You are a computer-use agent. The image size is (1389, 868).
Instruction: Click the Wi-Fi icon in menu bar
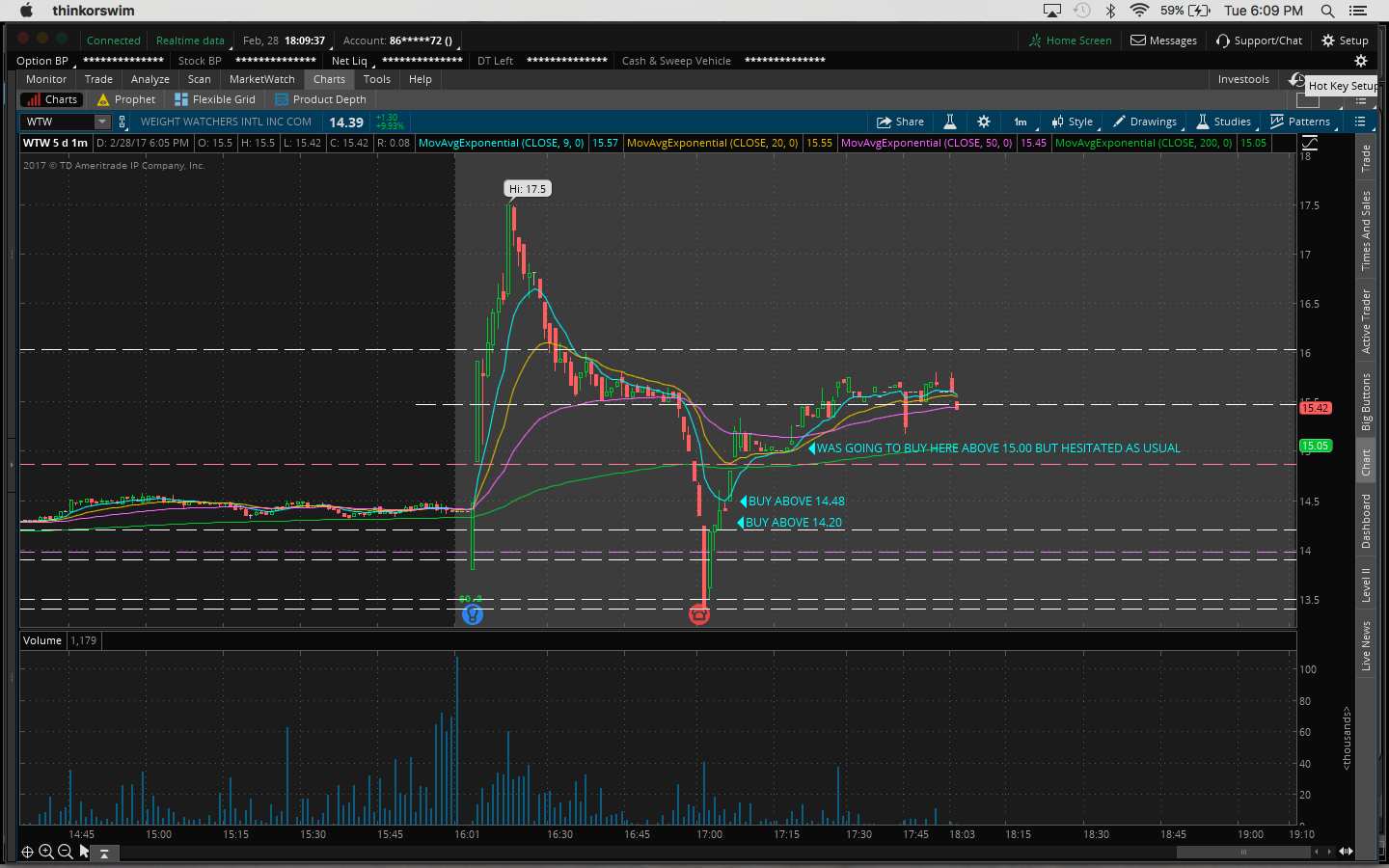(x=1139, y=11)
